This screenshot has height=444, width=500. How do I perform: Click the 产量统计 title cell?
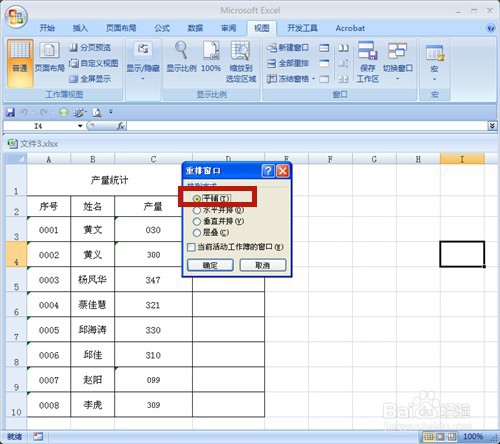coord(109,180)
